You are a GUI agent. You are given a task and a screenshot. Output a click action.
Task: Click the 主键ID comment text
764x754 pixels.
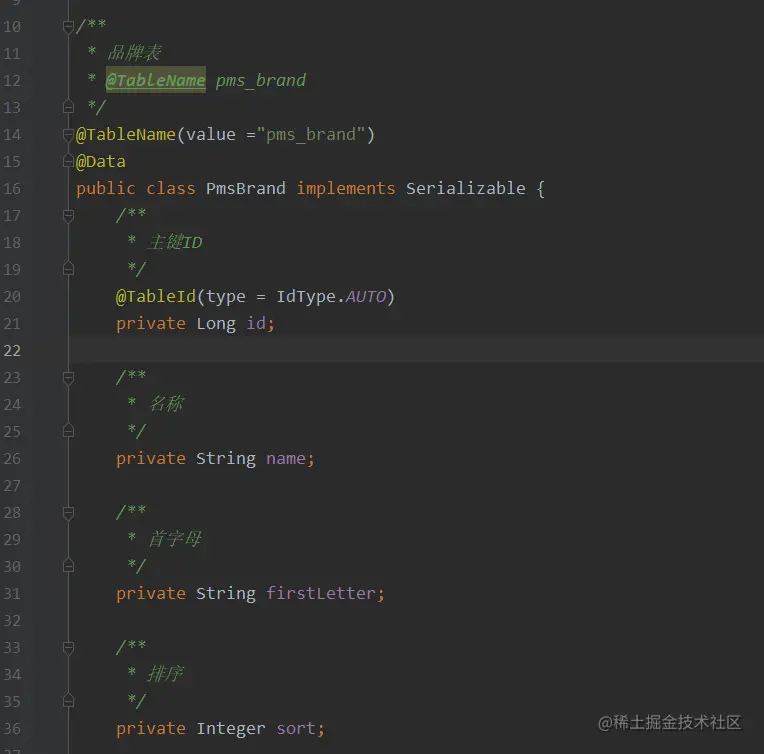point(174,242)
